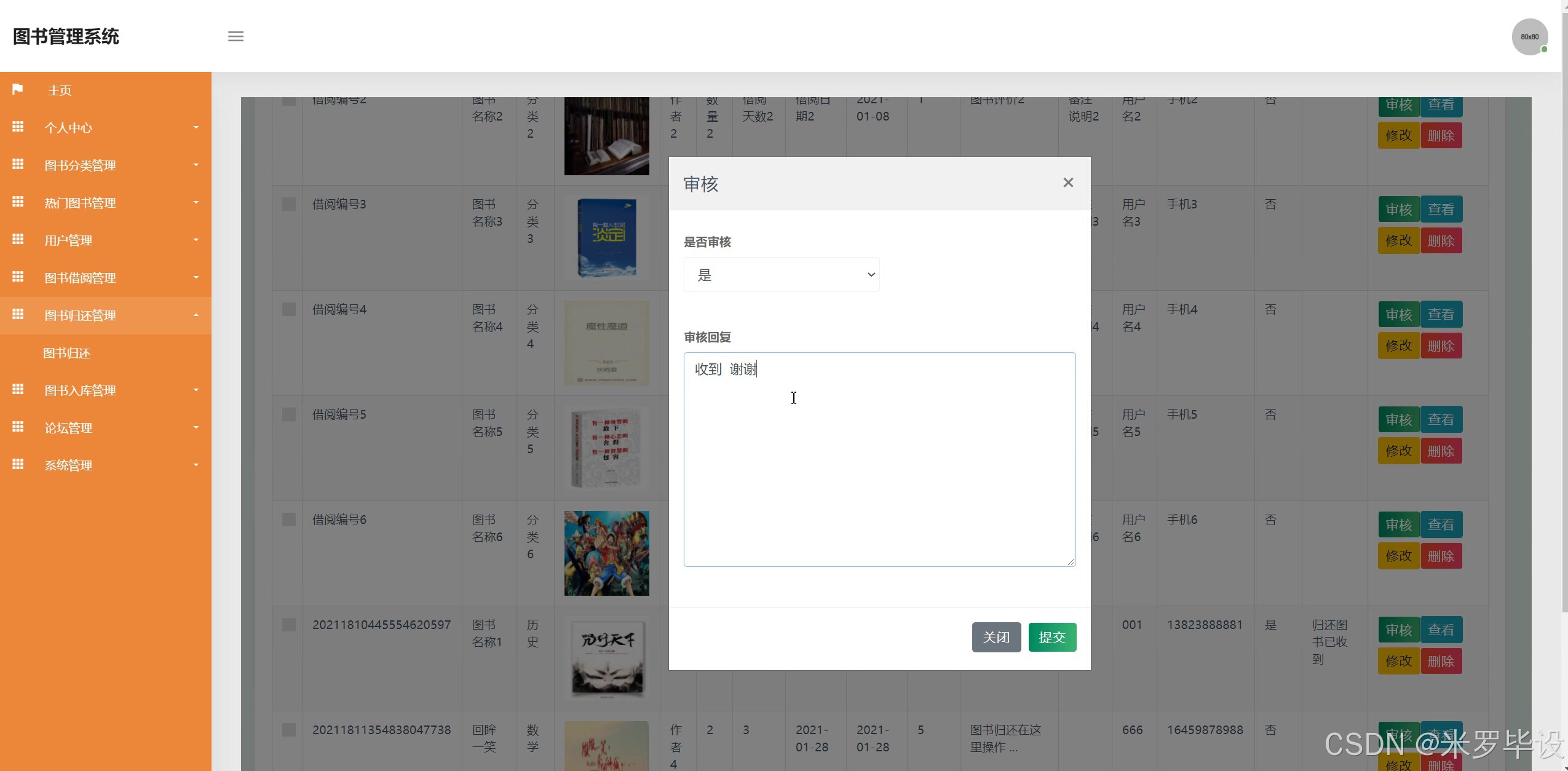This screenshot has height=771, width=1568.
Task: Select checkbox for row 2021181044554620597
Action: pos(288,625)
